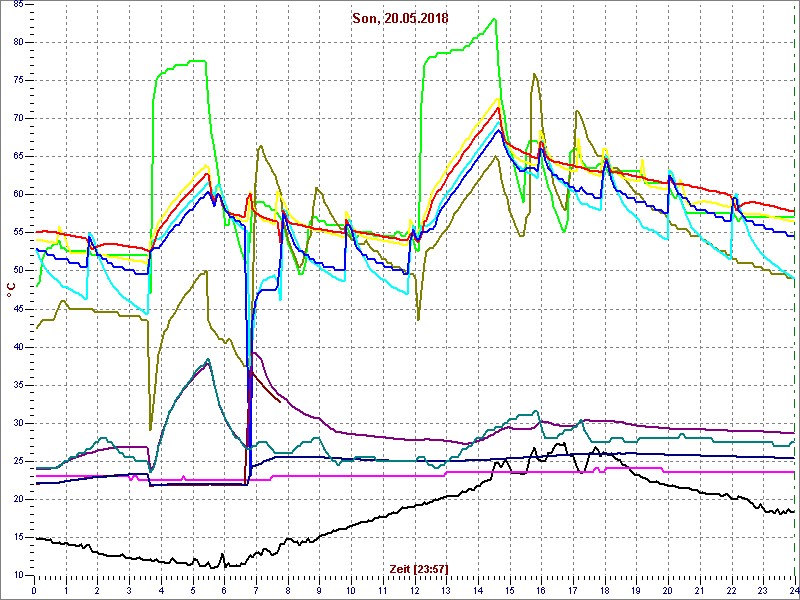Screen dimensions: 800x600
Task: Click the black temperature curve's minimum near hour 6
Action: pos(213,567)
